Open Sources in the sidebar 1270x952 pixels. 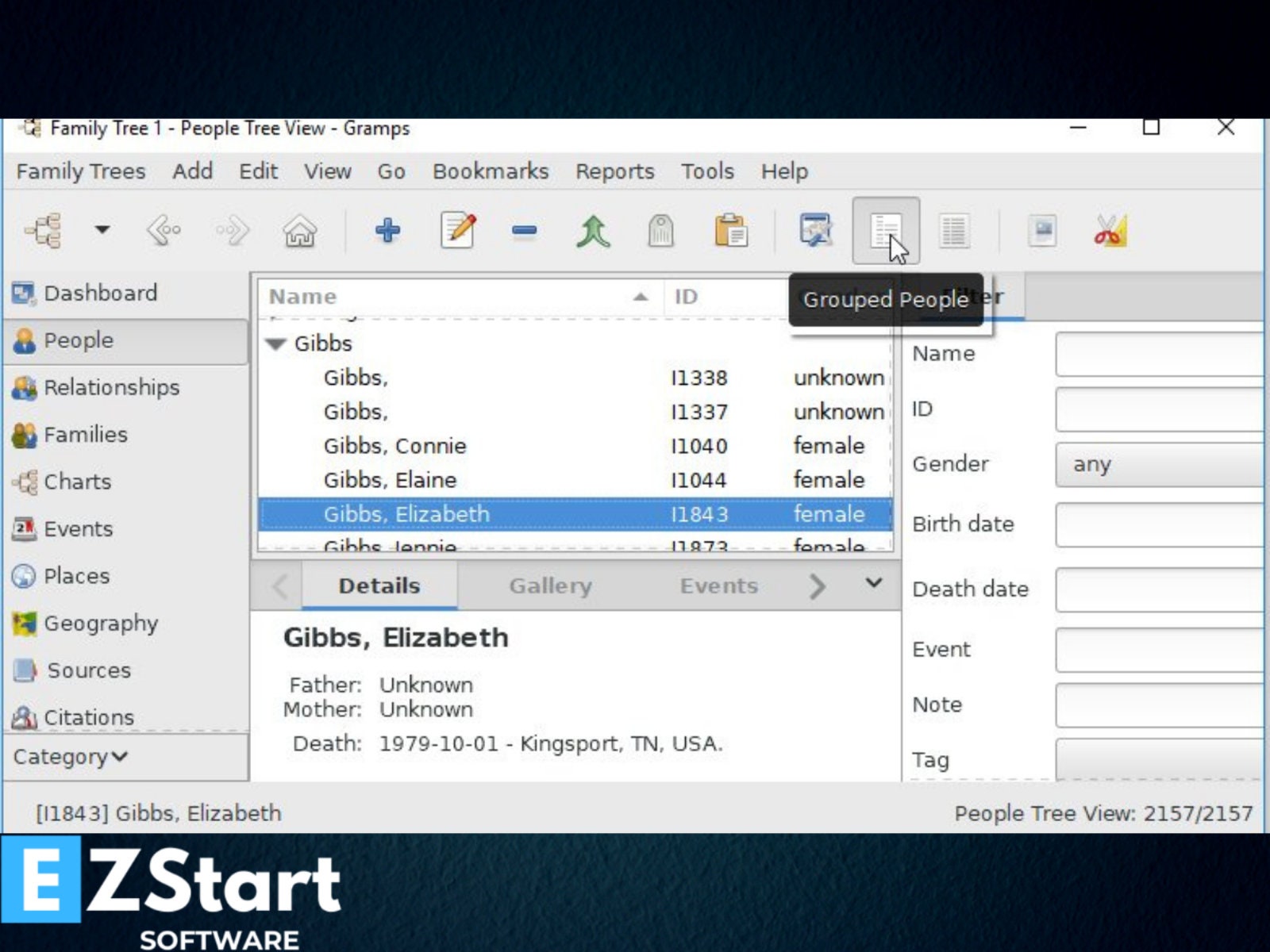[x=125, y=670]
